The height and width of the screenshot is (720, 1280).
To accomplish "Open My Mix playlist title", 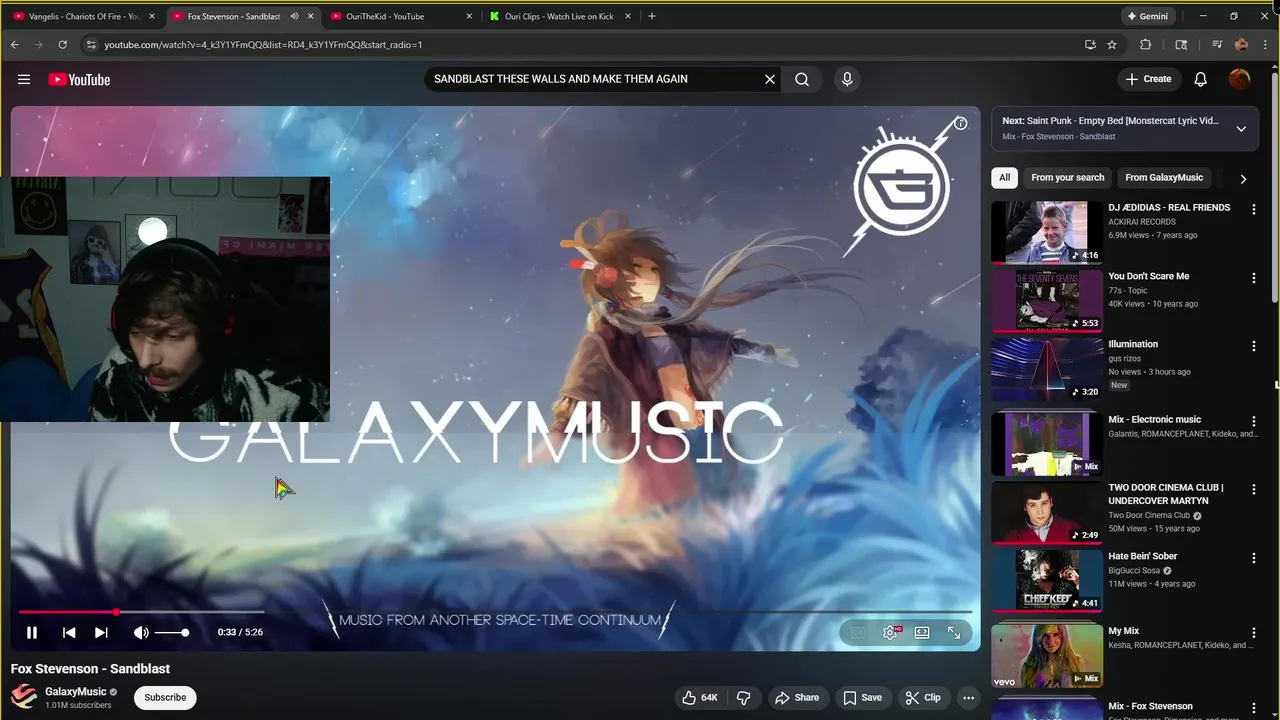I will click(1123, 631).
